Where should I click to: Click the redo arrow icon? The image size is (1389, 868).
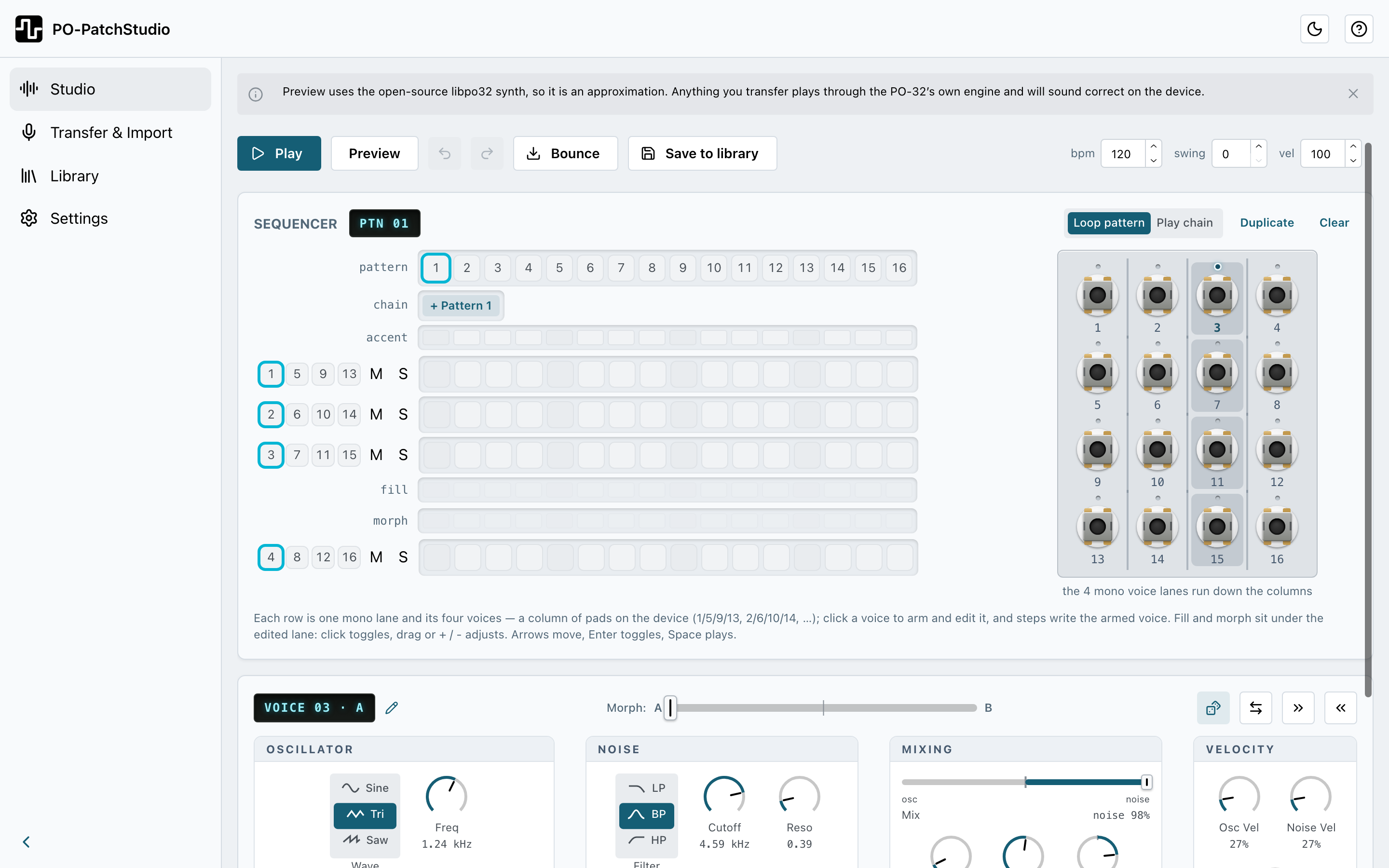tap(487, 153)
